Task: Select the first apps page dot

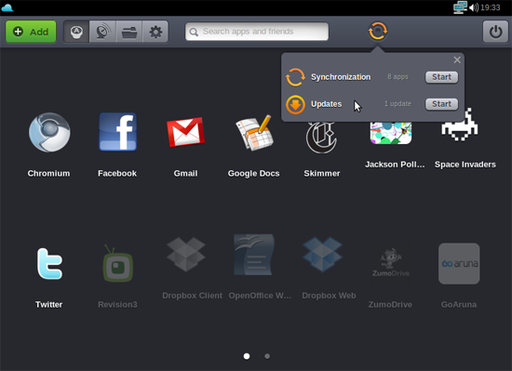Action: tap(247, 356)
